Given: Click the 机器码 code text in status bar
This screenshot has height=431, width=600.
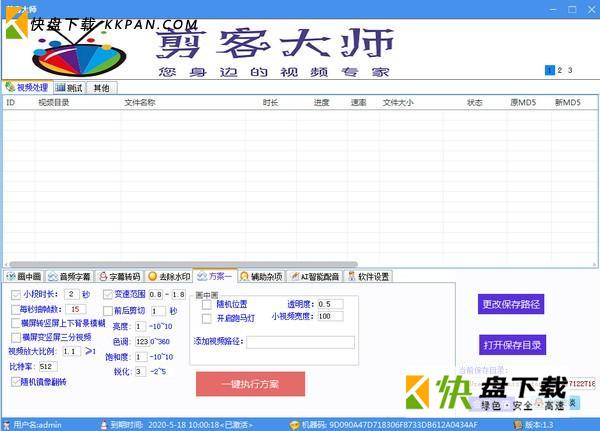Looking at the screenshot, I should [390, 424].
